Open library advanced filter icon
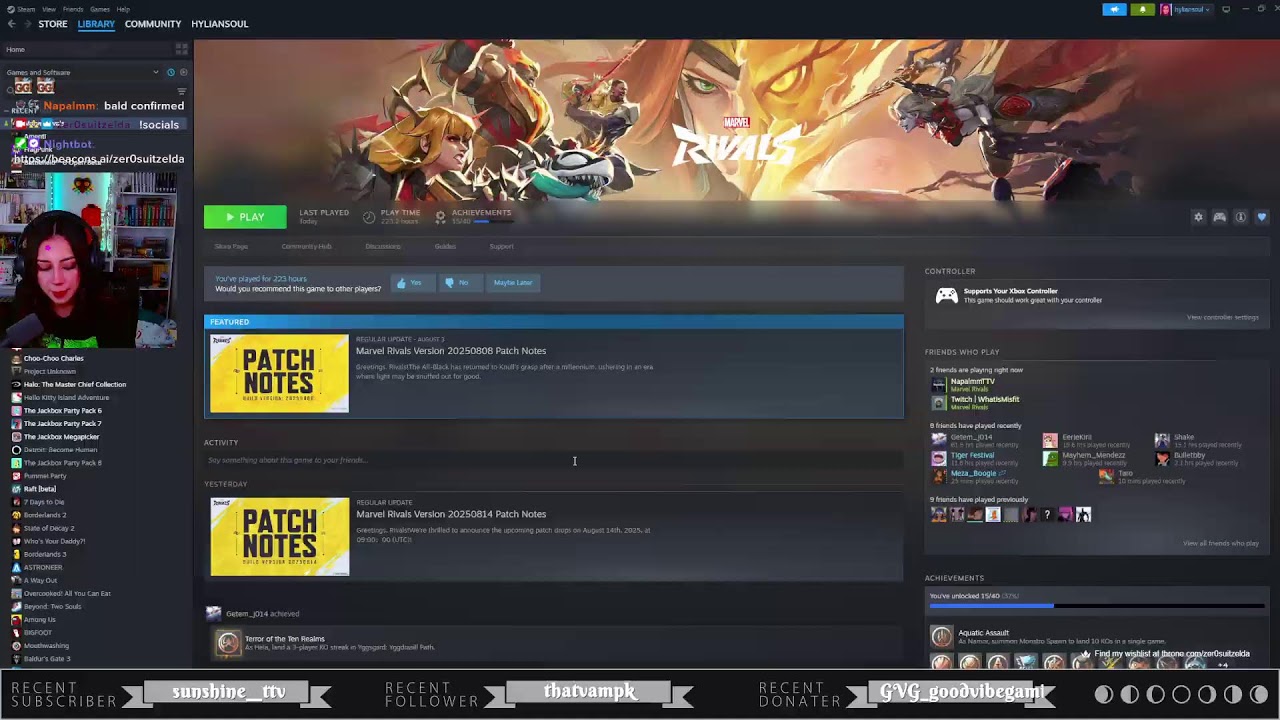 pos(181,91)
